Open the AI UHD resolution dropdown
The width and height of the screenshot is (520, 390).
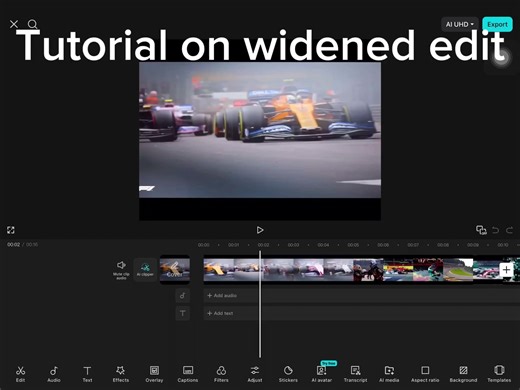point(460,24)
